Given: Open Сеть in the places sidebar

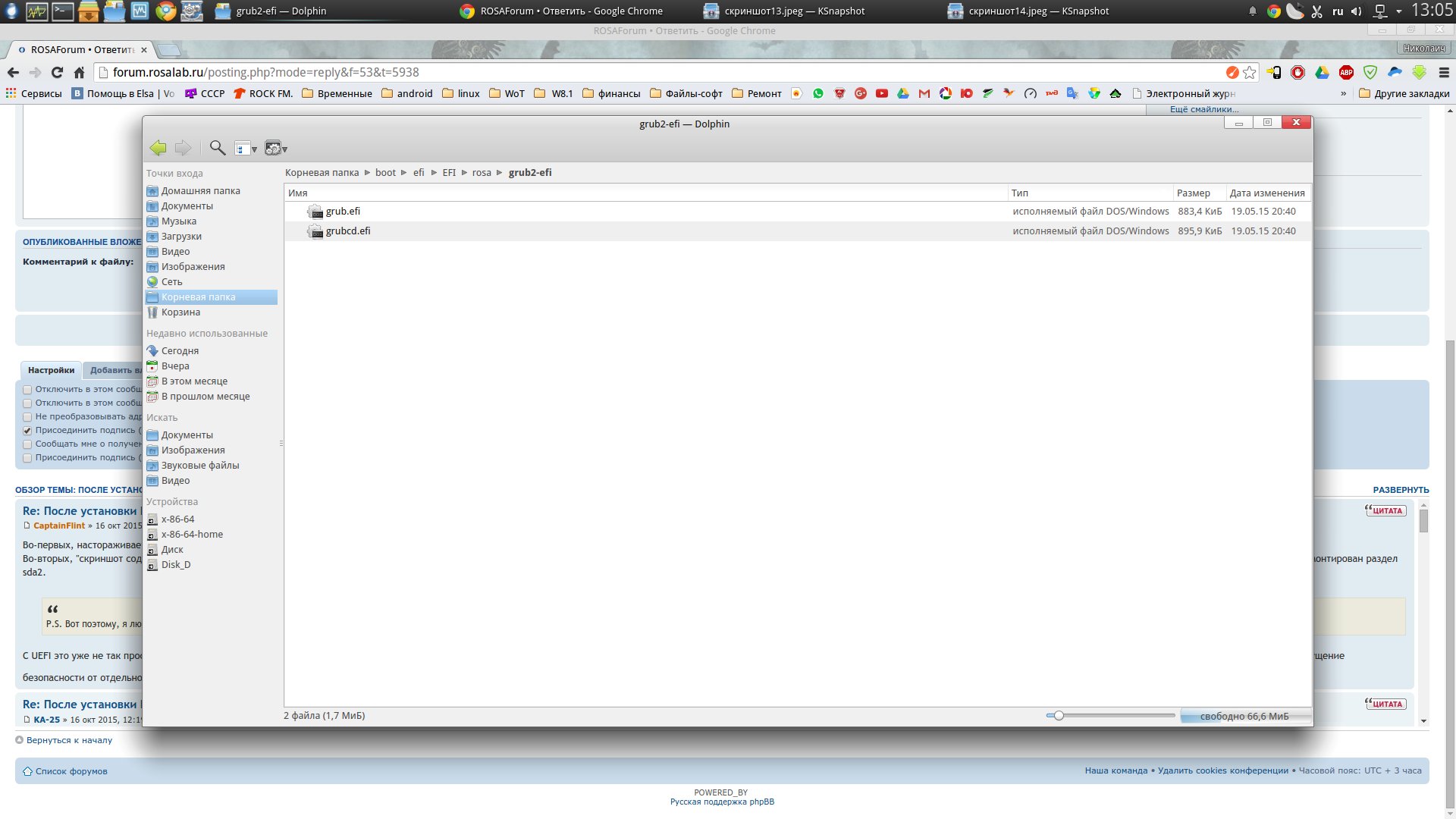Looking at the screenshot, I should coord(171,282).
